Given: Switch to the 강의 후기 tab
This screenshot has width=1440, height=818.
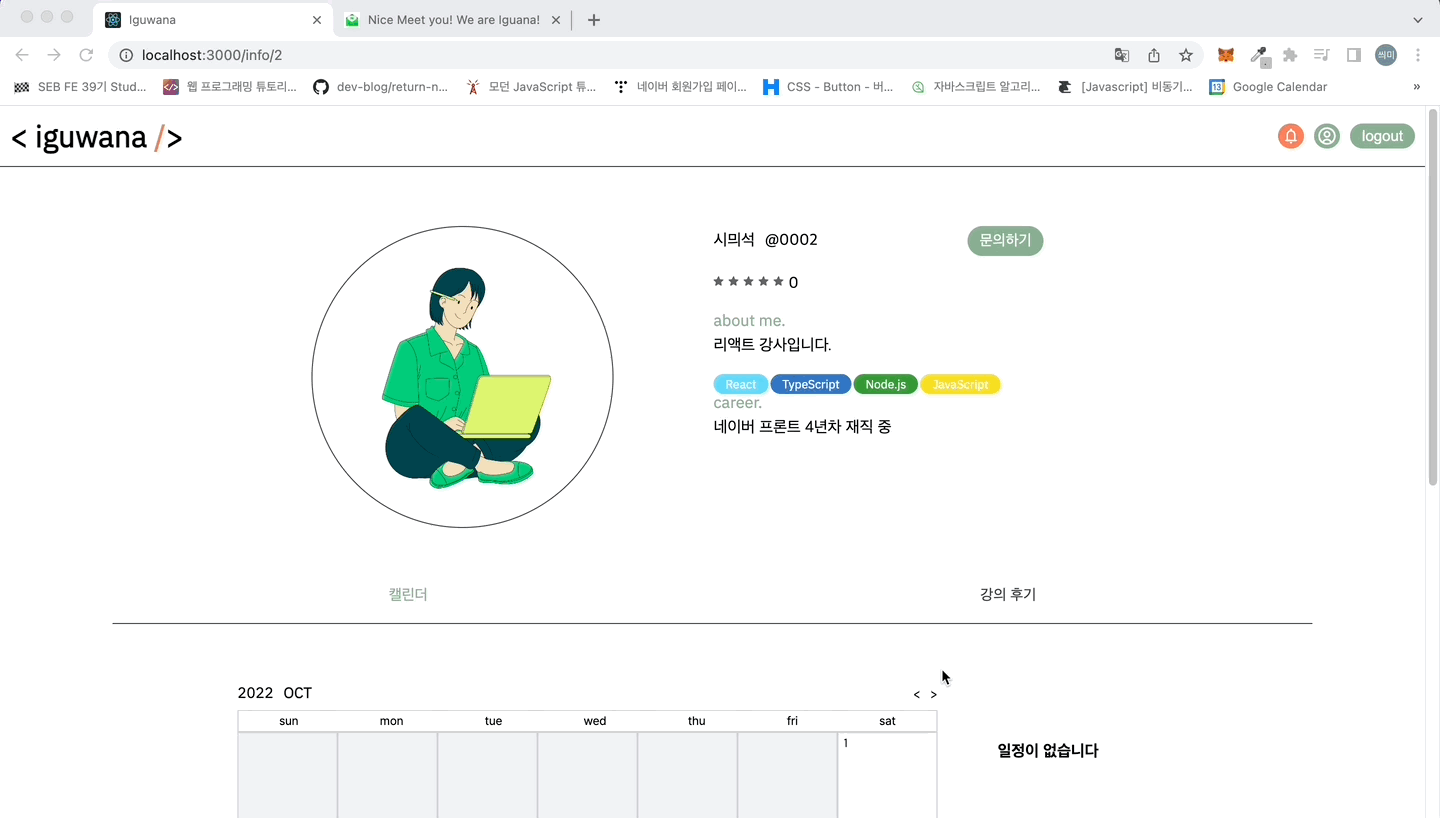Looking at the screenshot, I should pos(1008,594).
